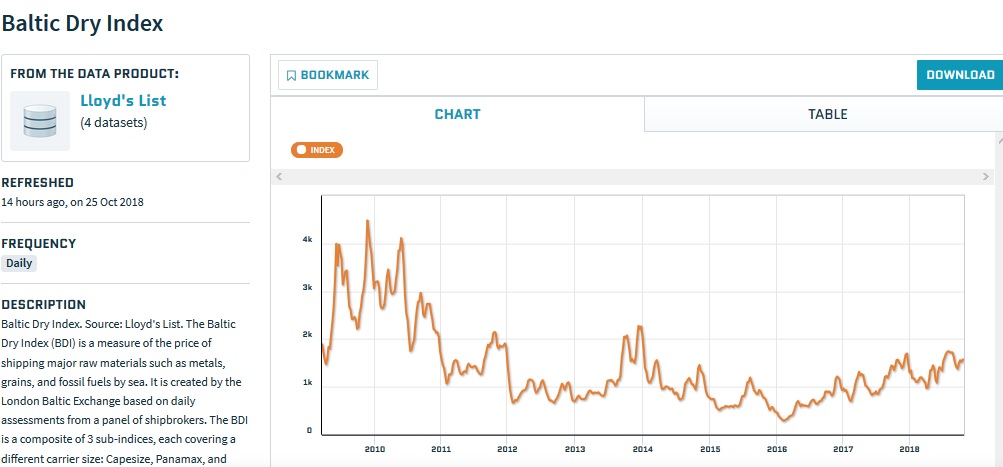Image resolution: width=1003 pixels, height=467 pixels.
Task: Click the "(4 datasets)" text
Action: (x=114, y=123)
